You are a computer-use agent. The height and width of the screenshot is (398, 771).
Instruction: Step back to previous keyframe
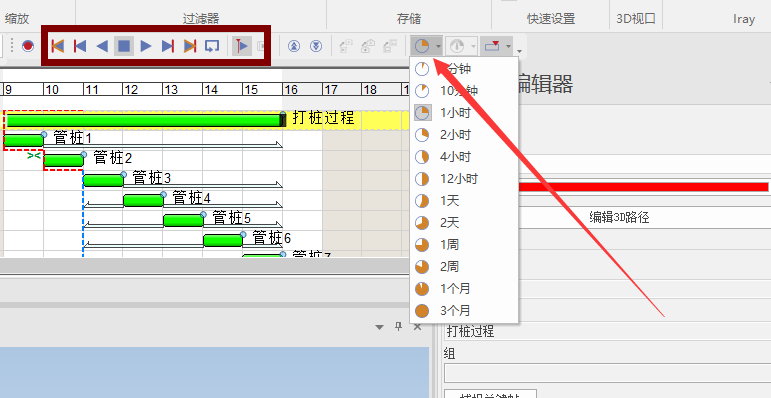[x=80, y=46]
